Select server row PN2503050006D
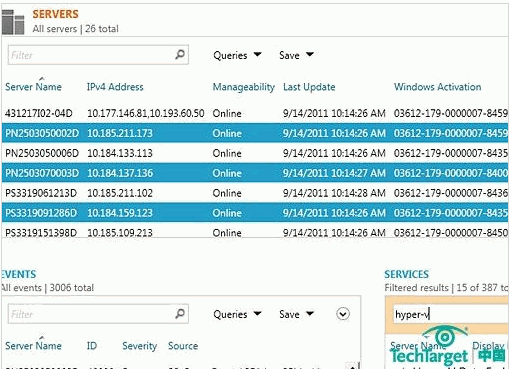Viewport: 509px width, 369px height. tap(255, 153)
